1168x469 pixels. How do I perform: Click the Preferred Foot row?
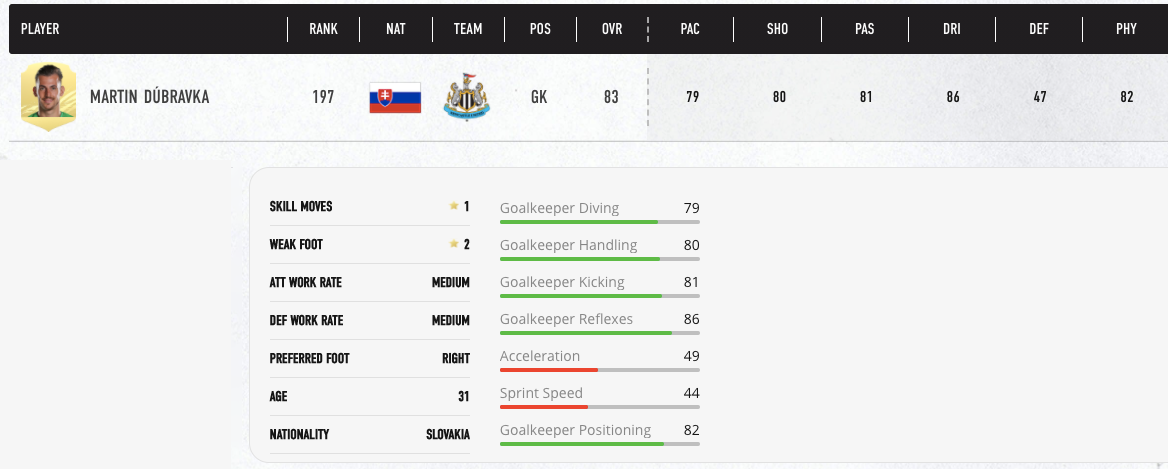(x=369, y=358)
